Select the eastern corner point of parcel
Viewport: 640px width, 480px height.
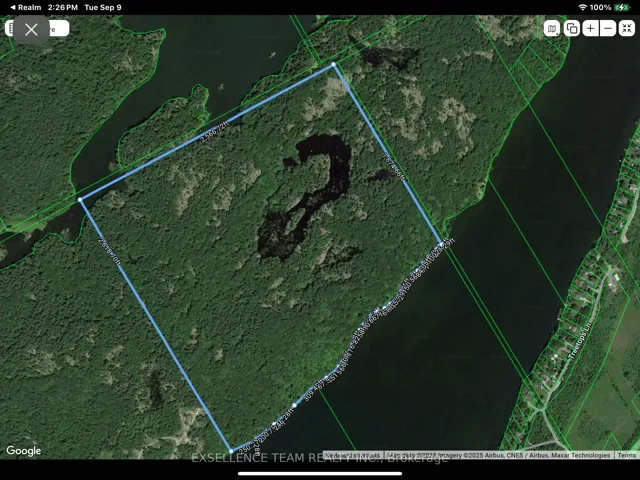coord(442,241)
